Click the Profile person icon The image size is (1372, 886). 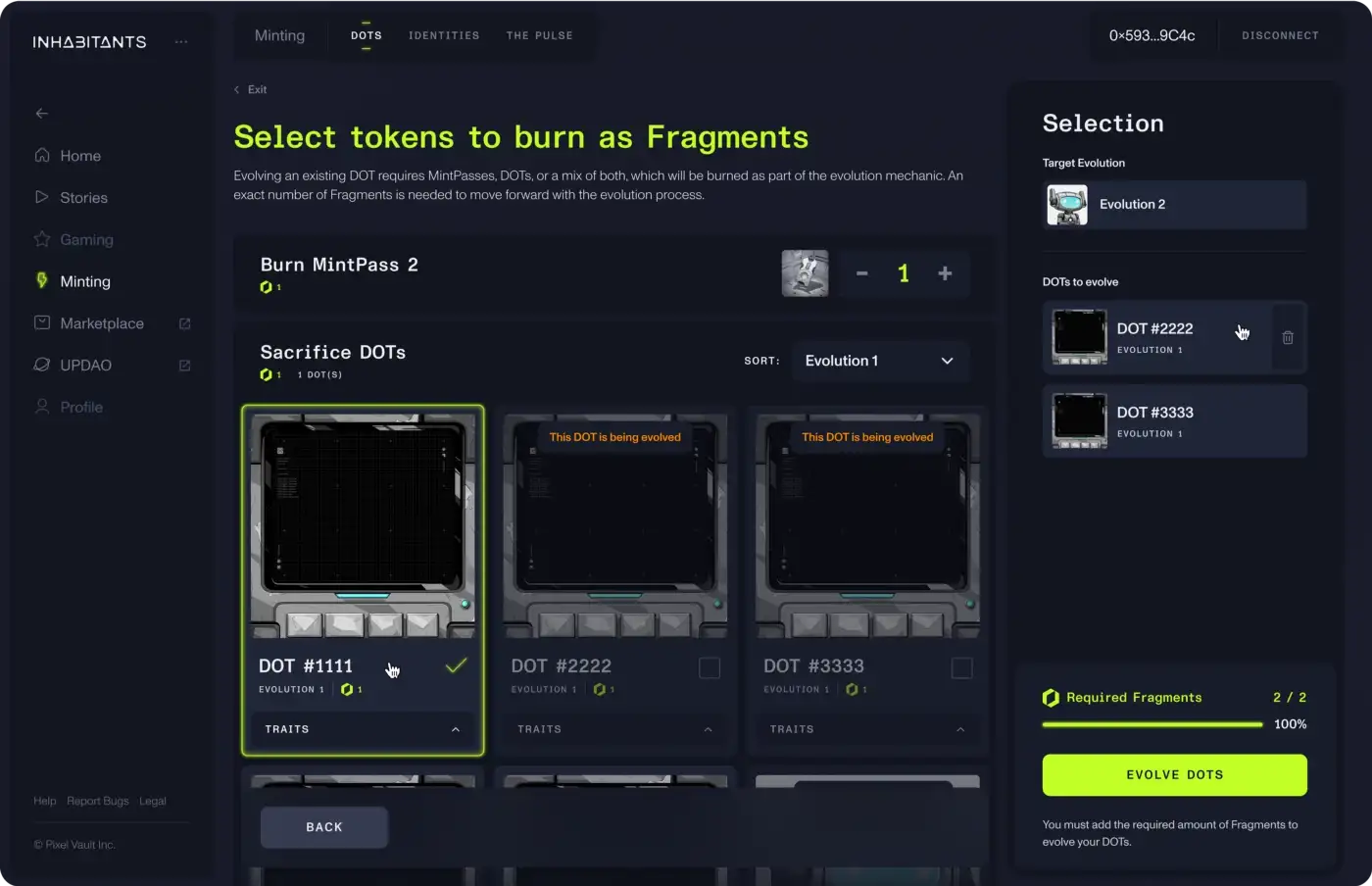pos(42,406)
